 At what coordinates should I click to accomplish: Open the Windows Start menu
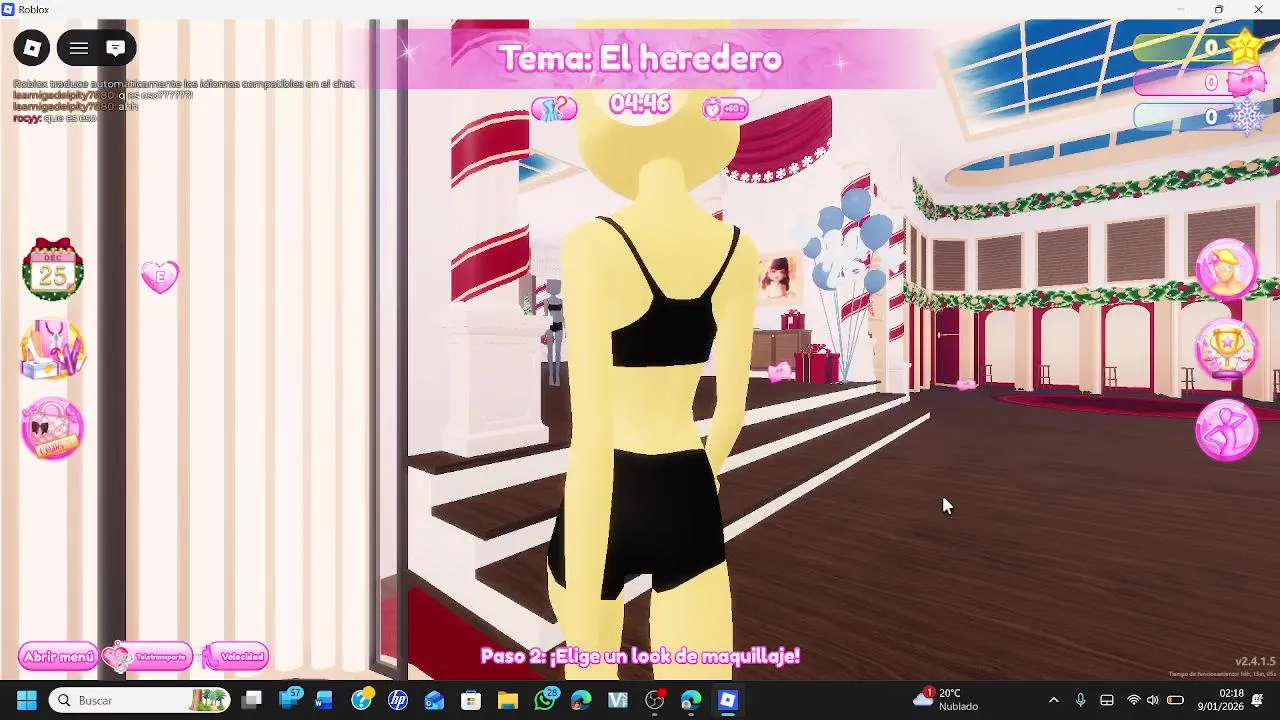pos(27,700)
